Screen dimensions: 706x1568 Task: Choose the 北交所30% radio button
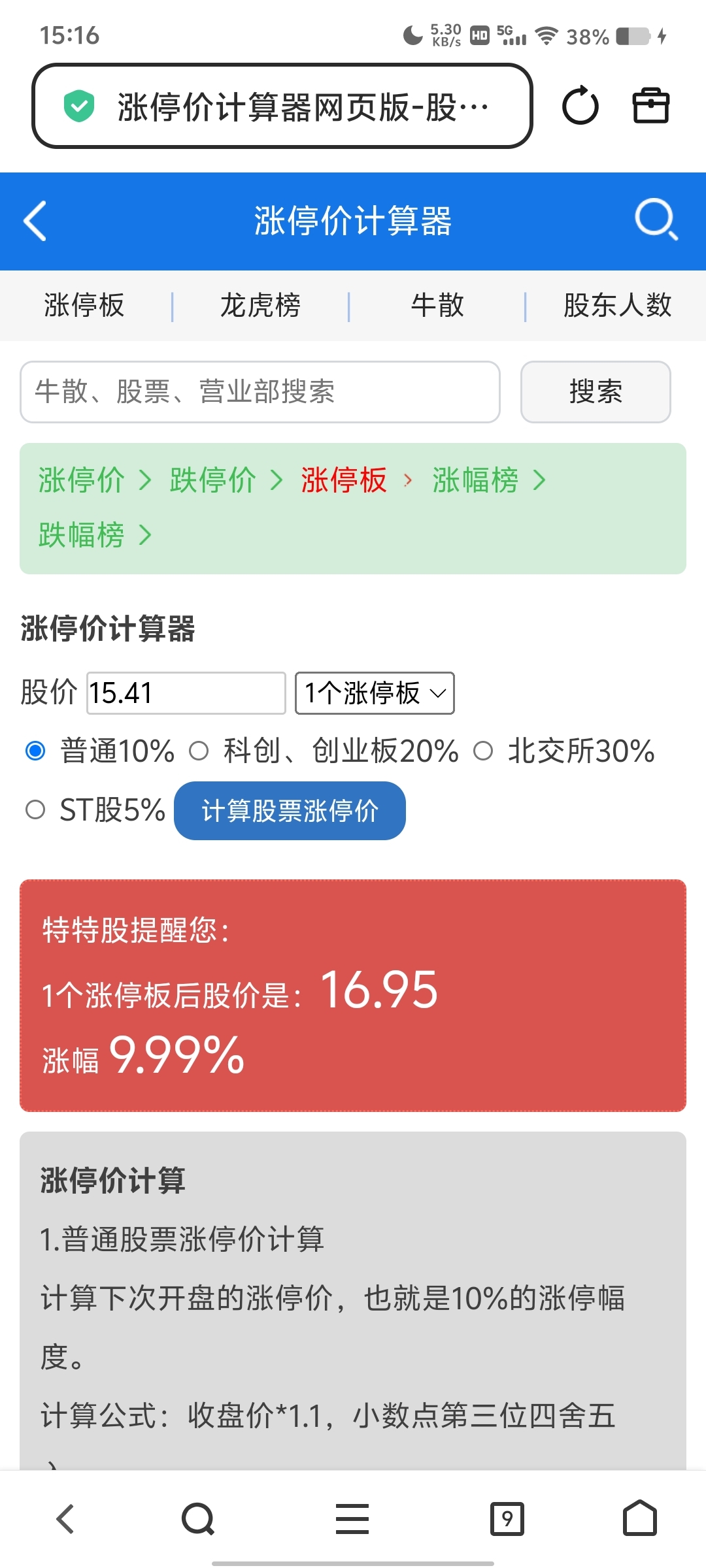click(483, 751)
